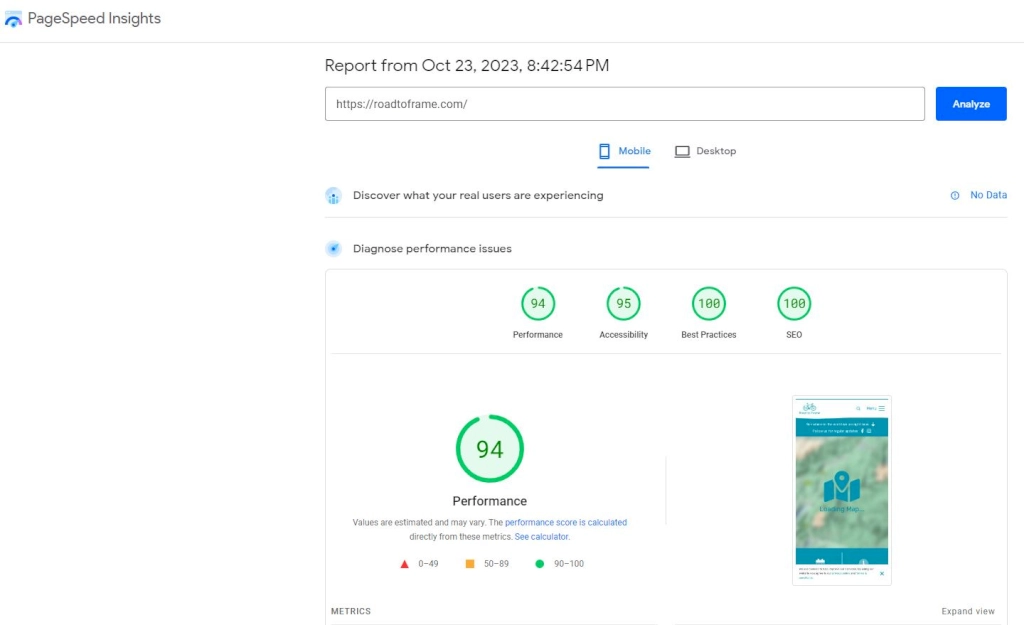Click the 'Diagnose performance issues' text
The image size is (1024, 625).
432,249
